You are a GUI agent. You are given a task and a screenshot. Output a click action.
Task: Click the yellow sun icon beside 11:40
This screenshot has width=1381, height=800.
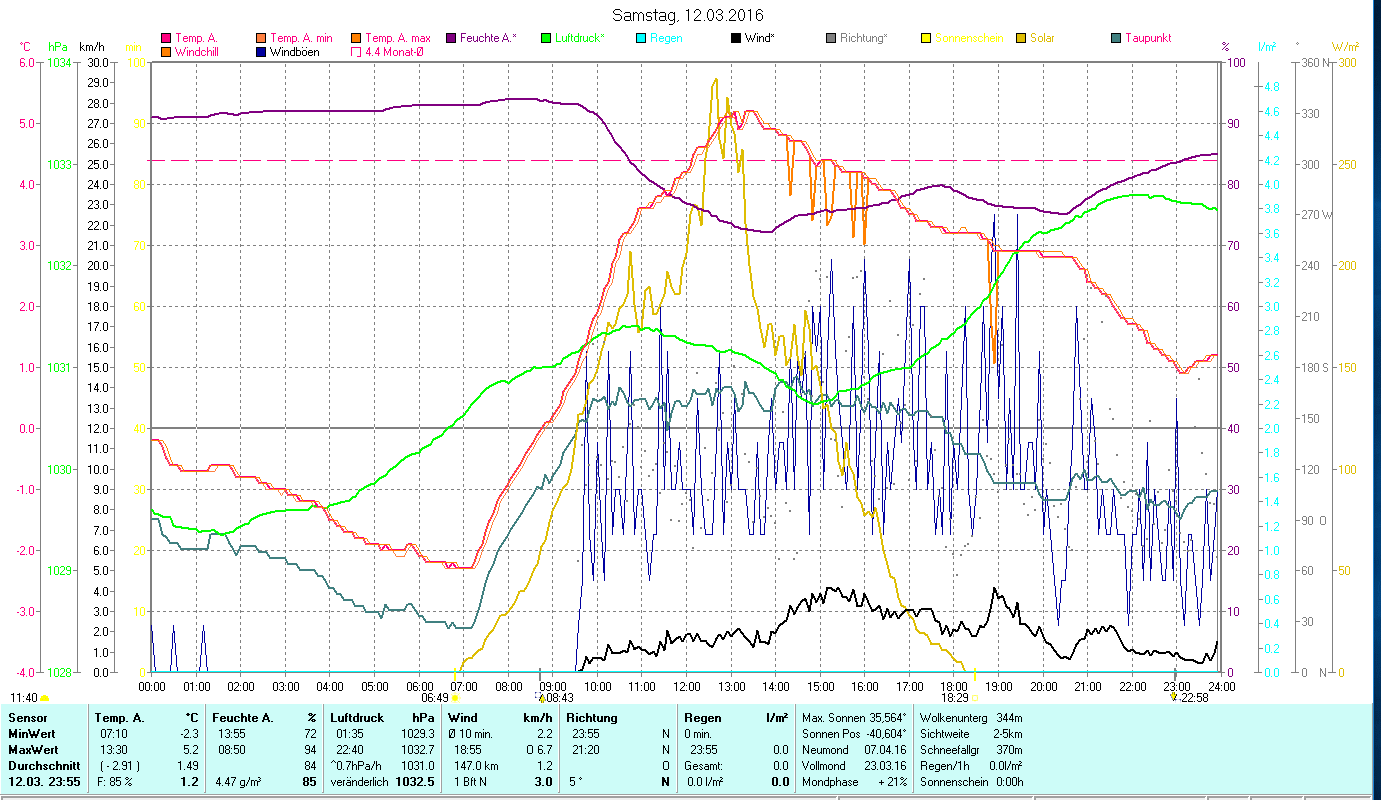pos(45,698)
